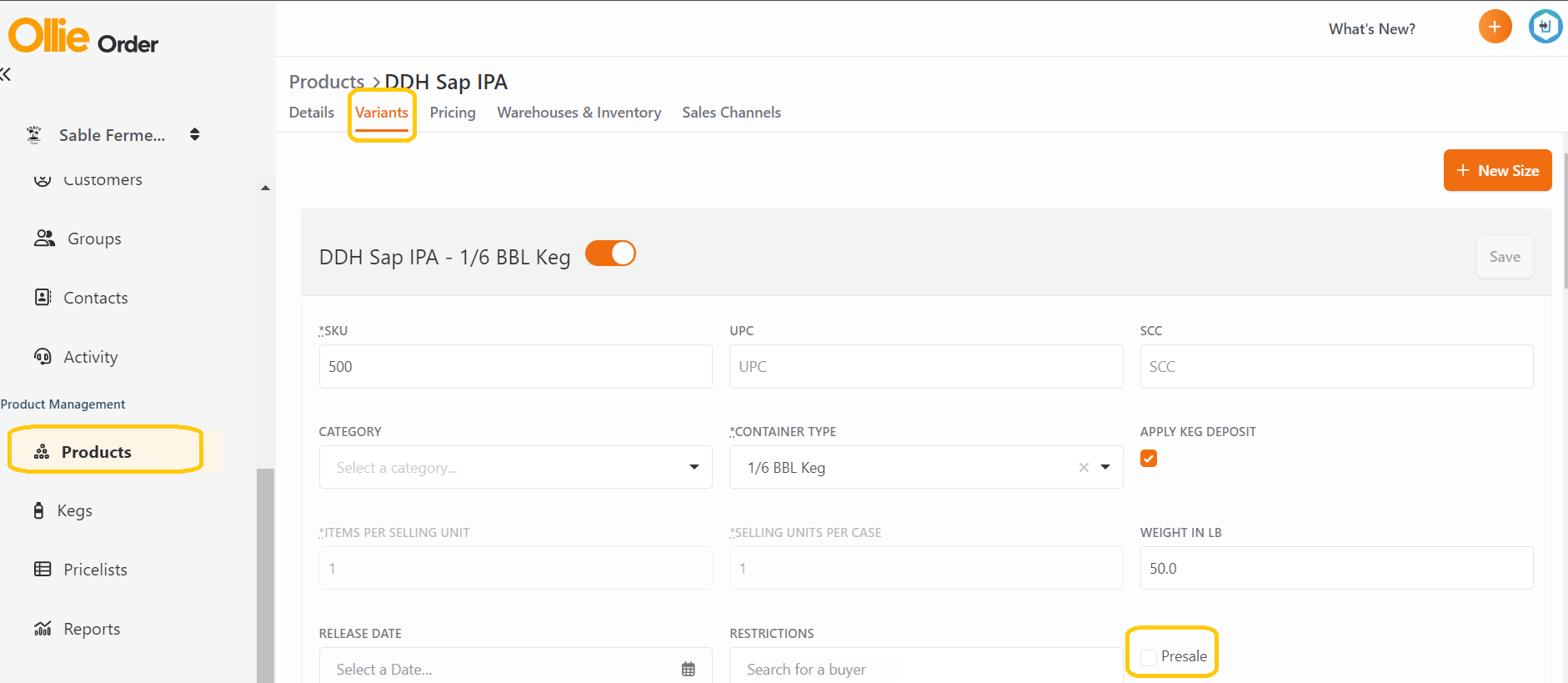The image size is (1568, 683).
Task: Toggle the DDH Sap IPA variant active switch
Action: [610, 253]
